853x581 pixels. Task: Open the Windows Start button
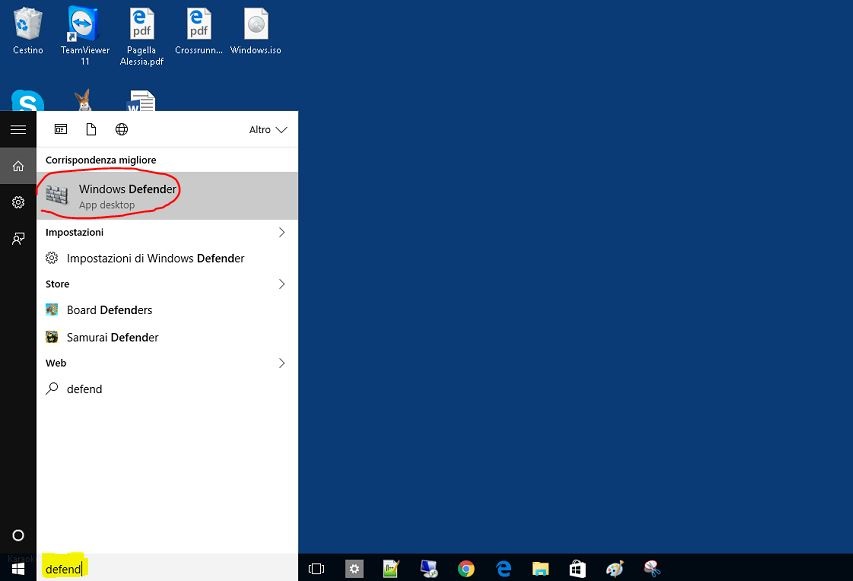(18, 569)
